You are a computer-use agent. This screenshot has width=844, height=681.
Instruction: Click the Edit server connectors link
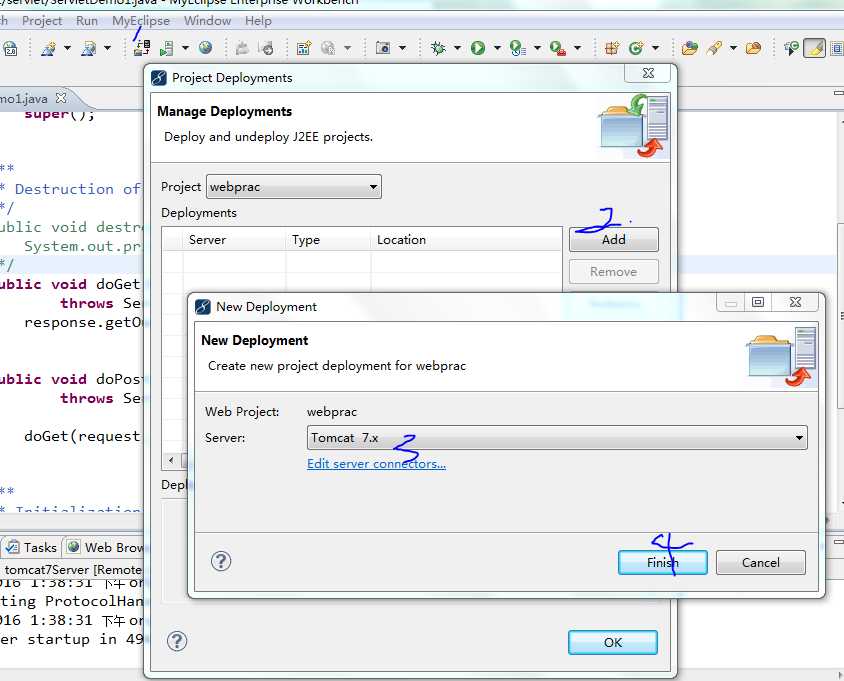(x=376, y=464)
